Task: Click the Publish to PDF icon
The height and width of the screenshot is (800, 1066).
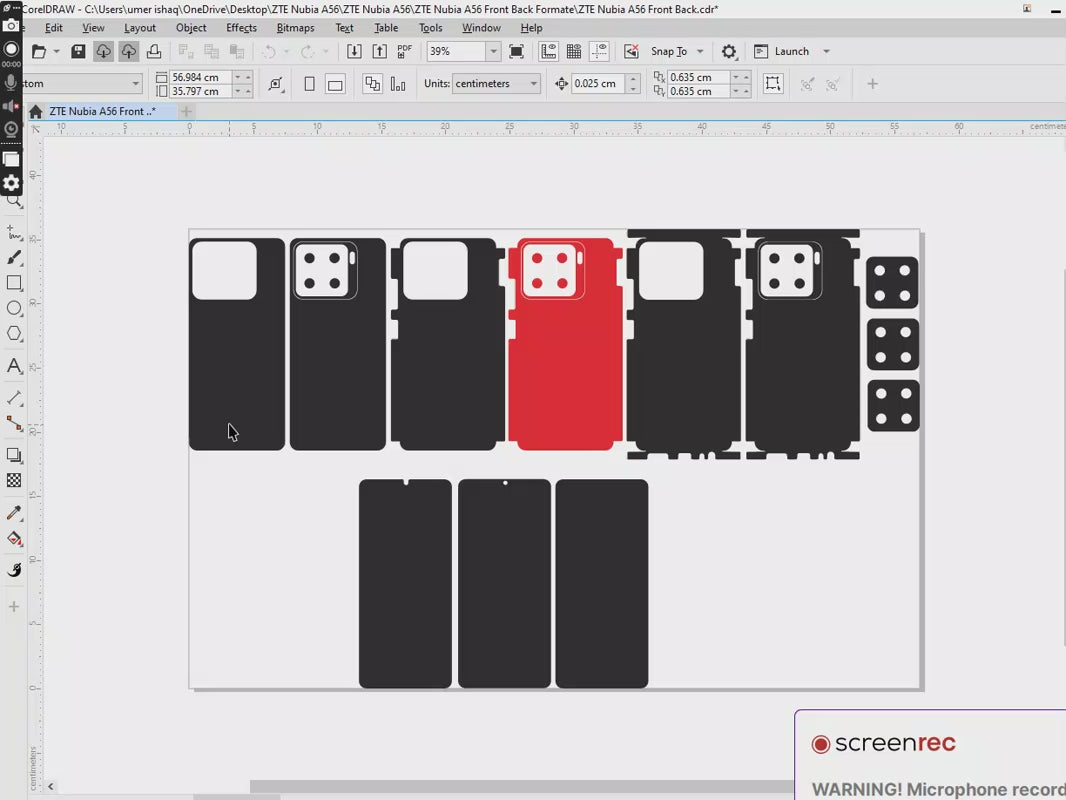Action: point(405,52)
